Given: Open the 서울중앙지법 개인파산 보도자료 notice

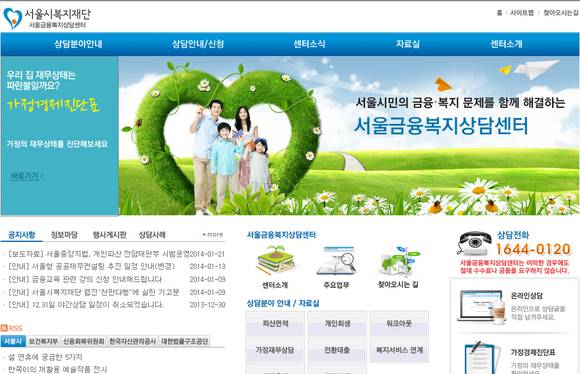Looking at the screenshot, I should point(98,254).
